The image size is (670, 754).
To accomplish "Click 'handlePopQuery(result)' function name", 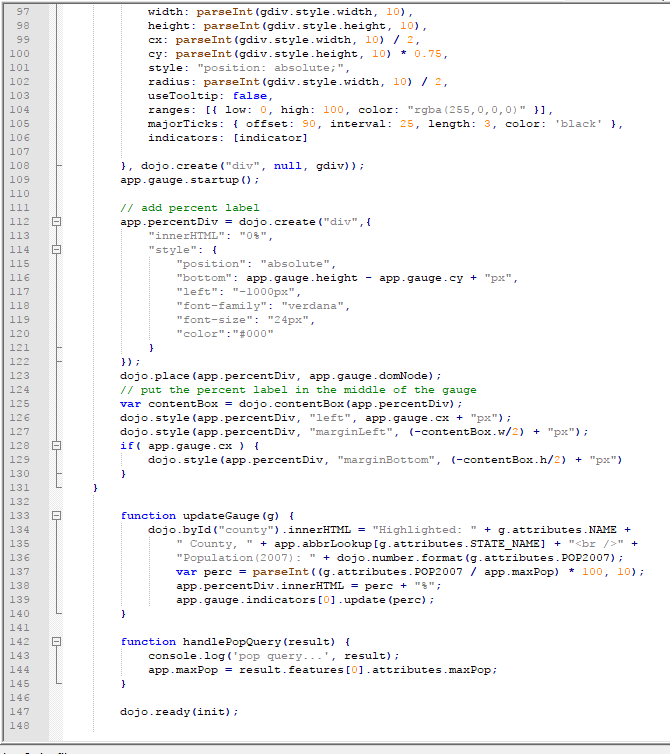I will point(259,642).
